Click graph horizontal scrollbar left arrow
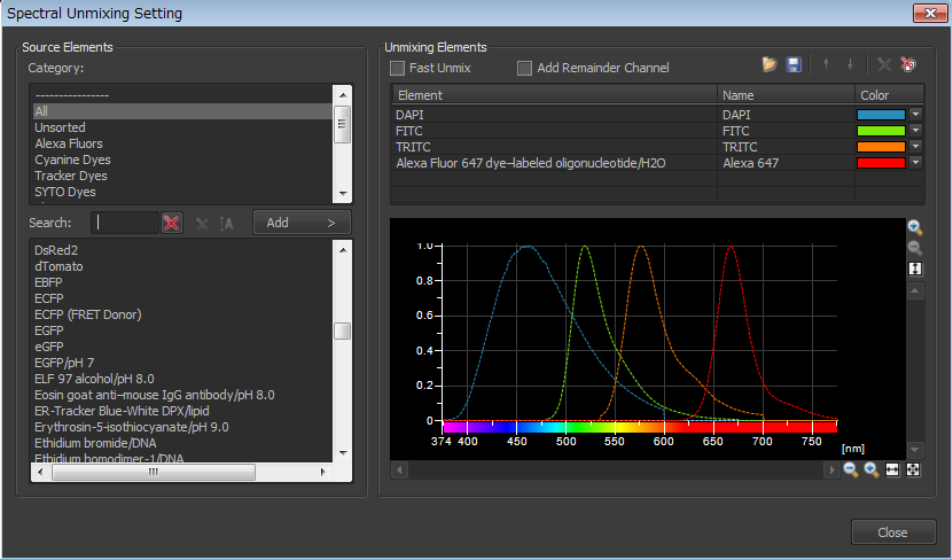This screenshot has width=952, height=560. 400,470
